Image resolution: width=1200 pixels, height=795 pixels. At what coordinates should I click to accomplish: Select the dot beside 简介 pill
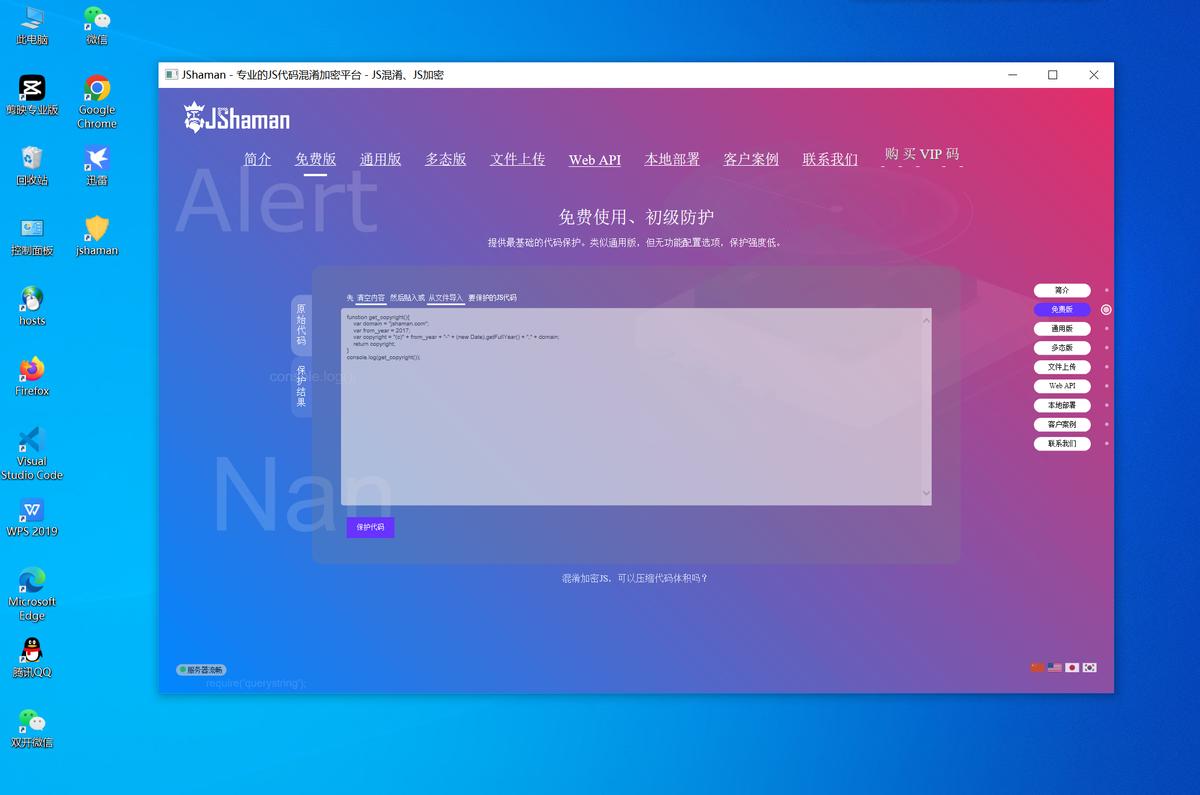point(1106,290)
